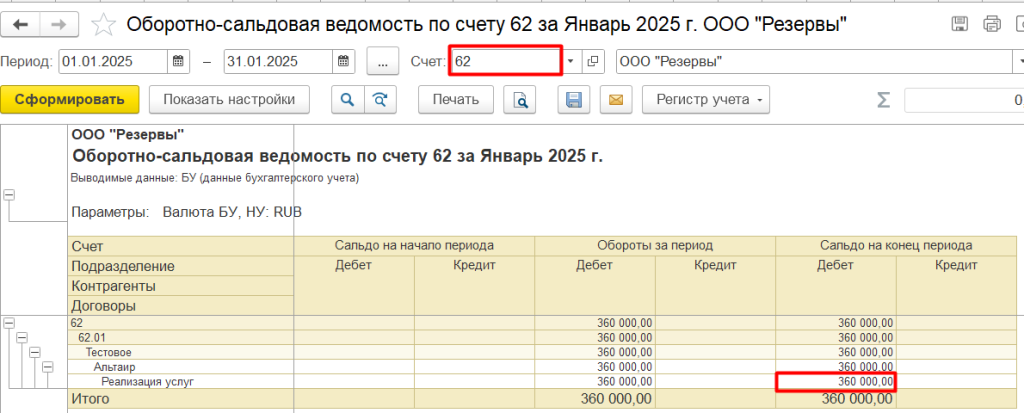
Task: Collapse the 62.01 subaccount tree node
Action: tap(21, 338)
